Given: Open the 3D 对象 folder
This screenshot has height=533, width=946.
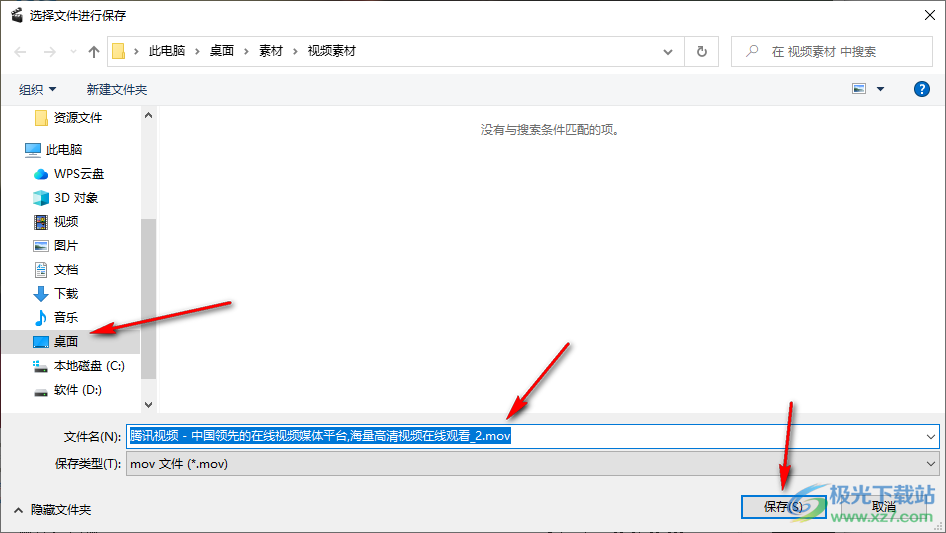Looking at the screenshot, I should pos(75,198).
